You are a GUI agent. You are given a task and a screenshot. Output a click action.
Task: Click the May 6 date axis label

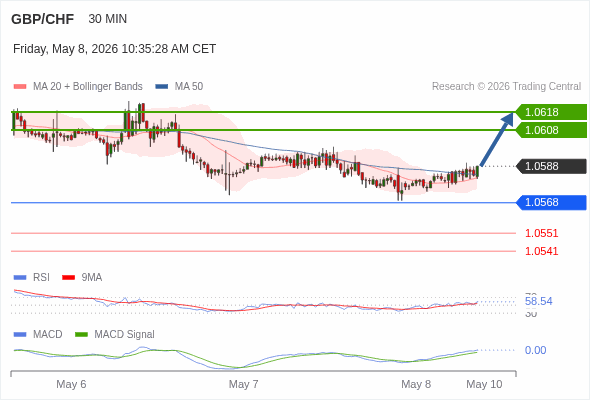point(71,384)
